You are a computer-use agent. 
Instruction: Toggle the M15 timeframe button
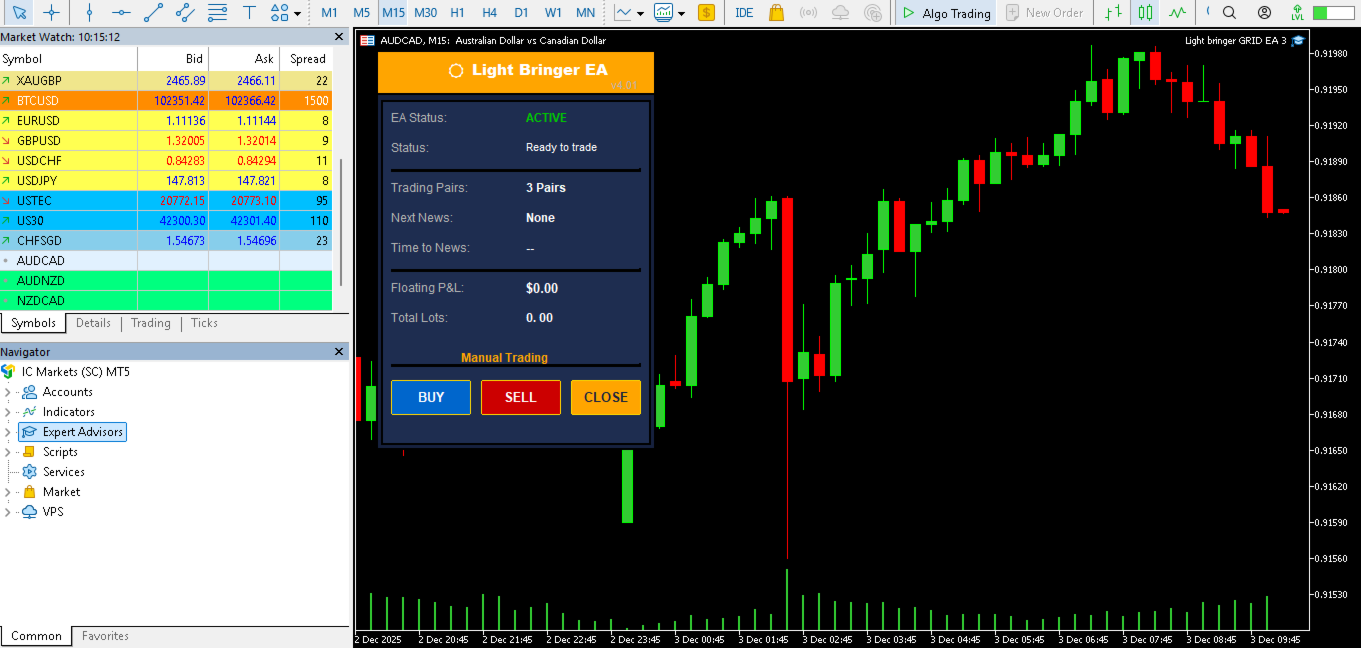(x=393, y=13)
